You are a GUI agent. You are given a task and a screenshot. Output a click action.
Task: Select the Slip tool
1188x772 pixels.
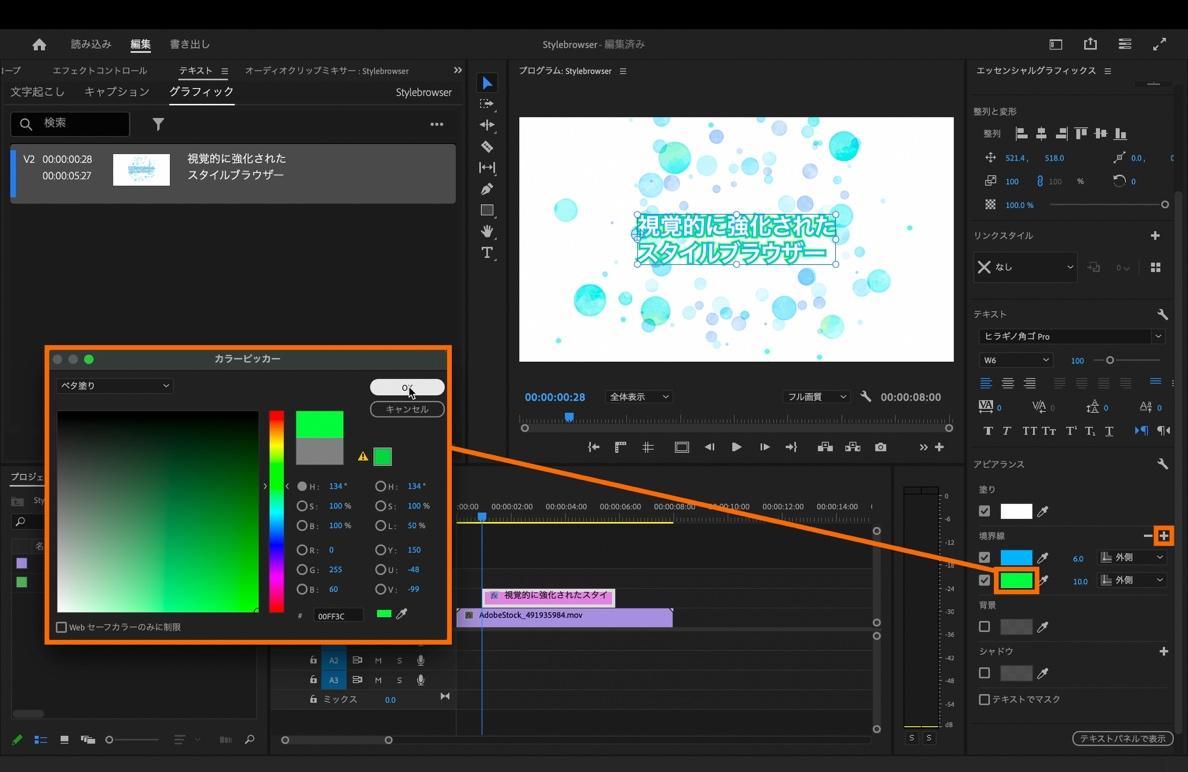pos(487,167)
